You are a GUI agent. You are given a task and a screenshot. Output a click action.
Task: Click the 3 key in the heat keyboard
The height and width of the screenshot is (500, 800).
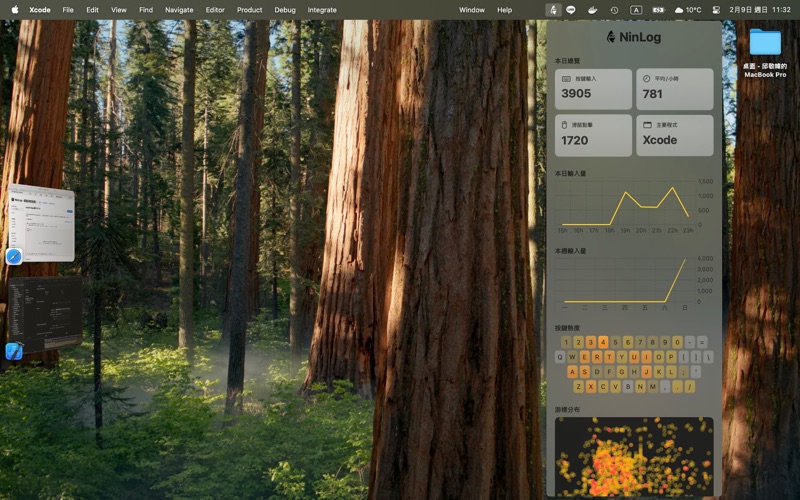[591, 342]
